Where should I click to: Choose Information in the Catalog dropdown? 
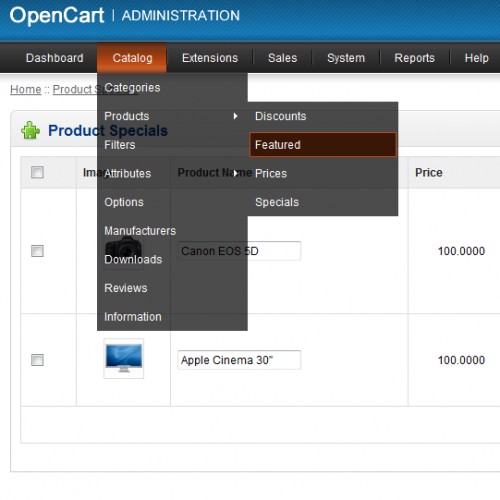point(172,317)
